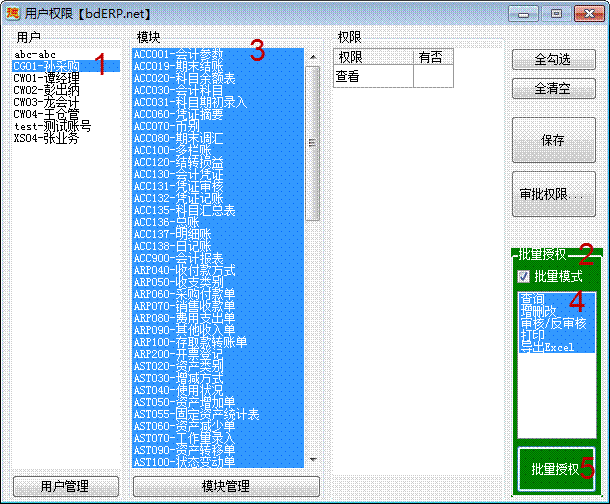The width and height of the screenshot is (610, 504).
Task: Open 审批权限 settings
Action: [x=553, y=193]
